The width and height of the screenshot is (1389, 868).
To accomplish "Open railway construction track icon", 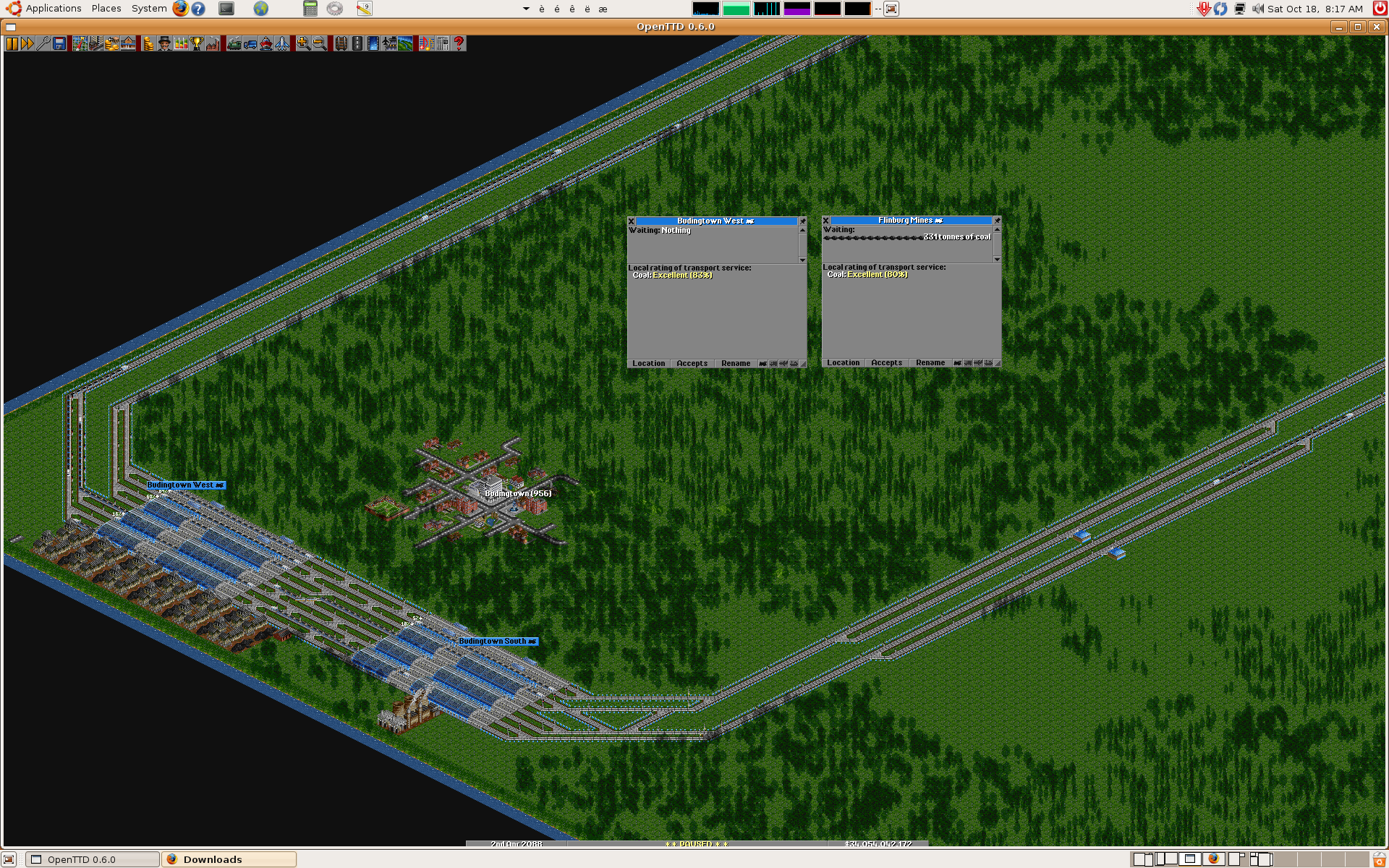I will tap(341, 43).
